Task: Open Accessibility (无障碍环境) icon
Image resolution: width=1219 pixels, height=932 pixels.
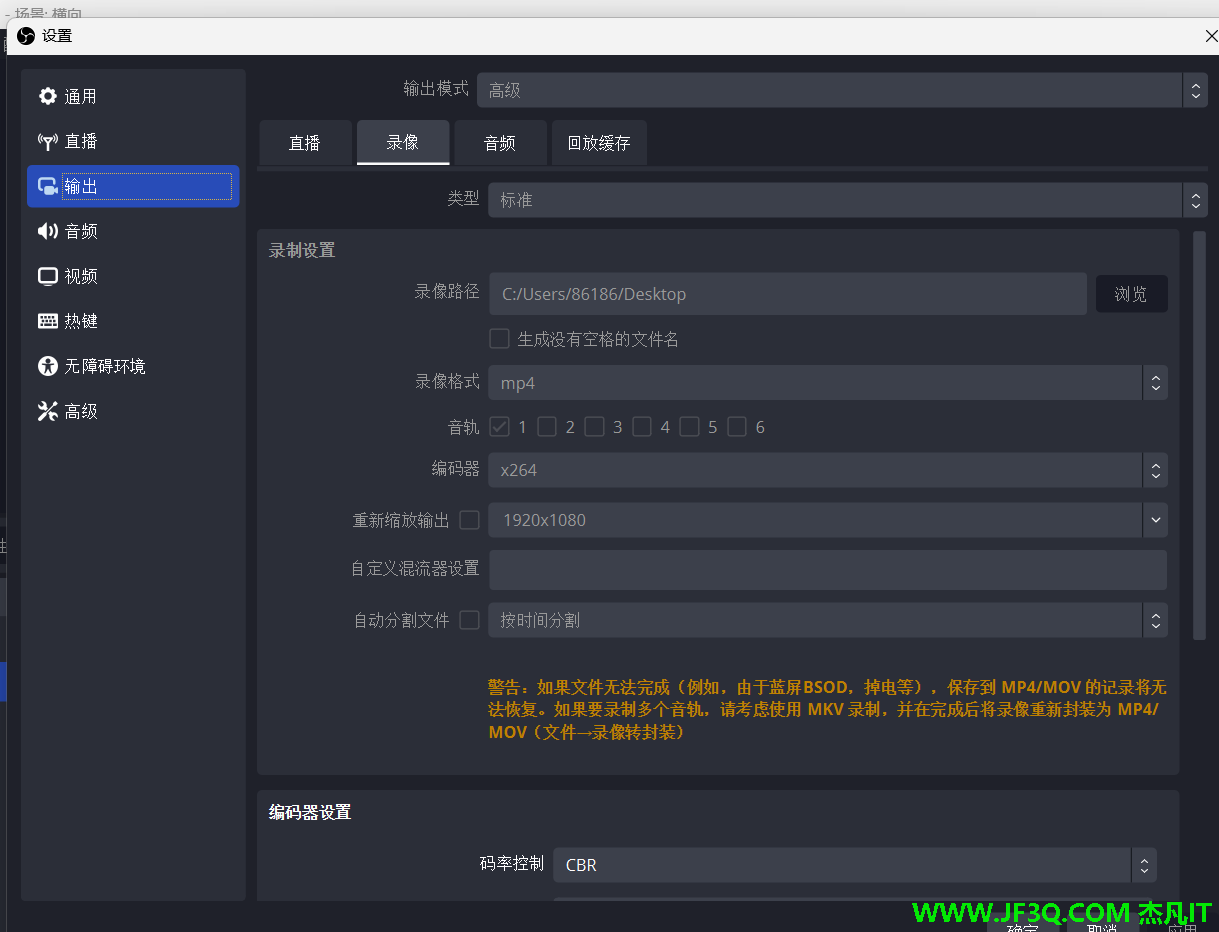Action: tap(48, 366)
